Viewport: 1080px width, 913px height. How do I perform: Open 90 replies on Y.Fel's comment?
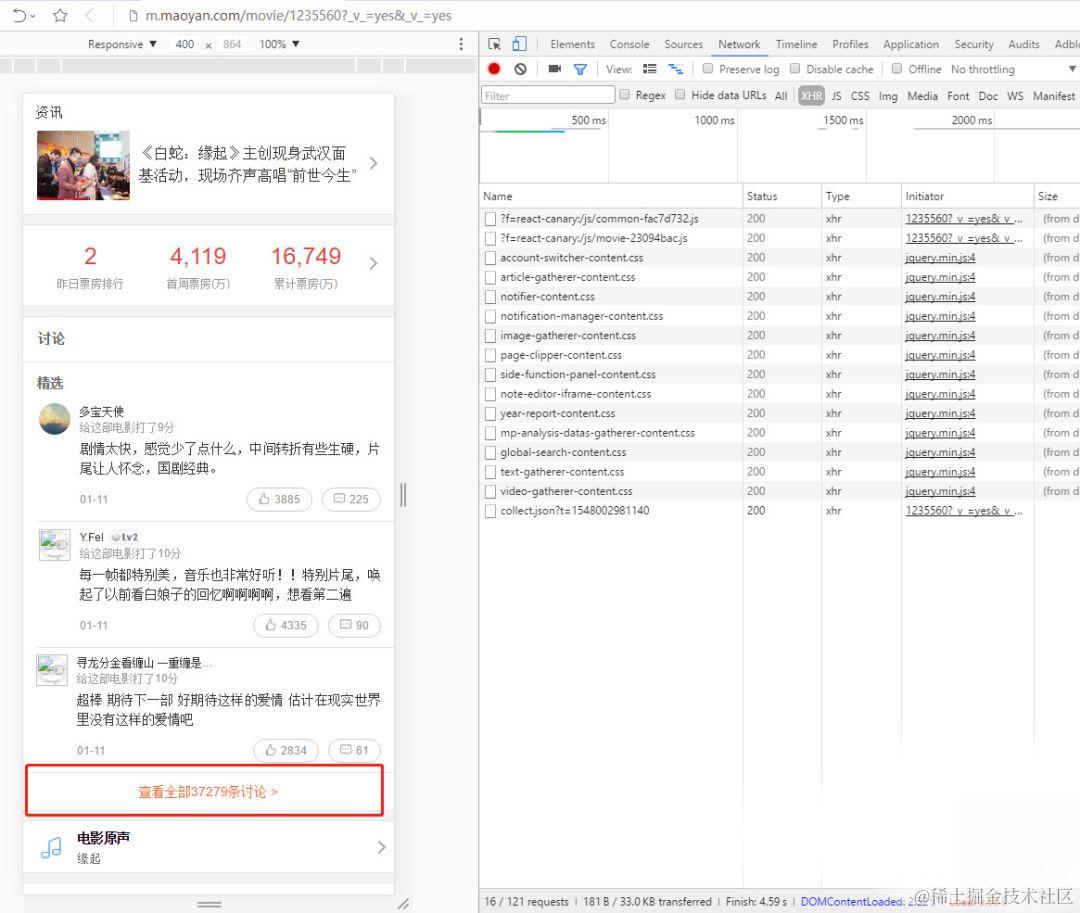[355, 625]
